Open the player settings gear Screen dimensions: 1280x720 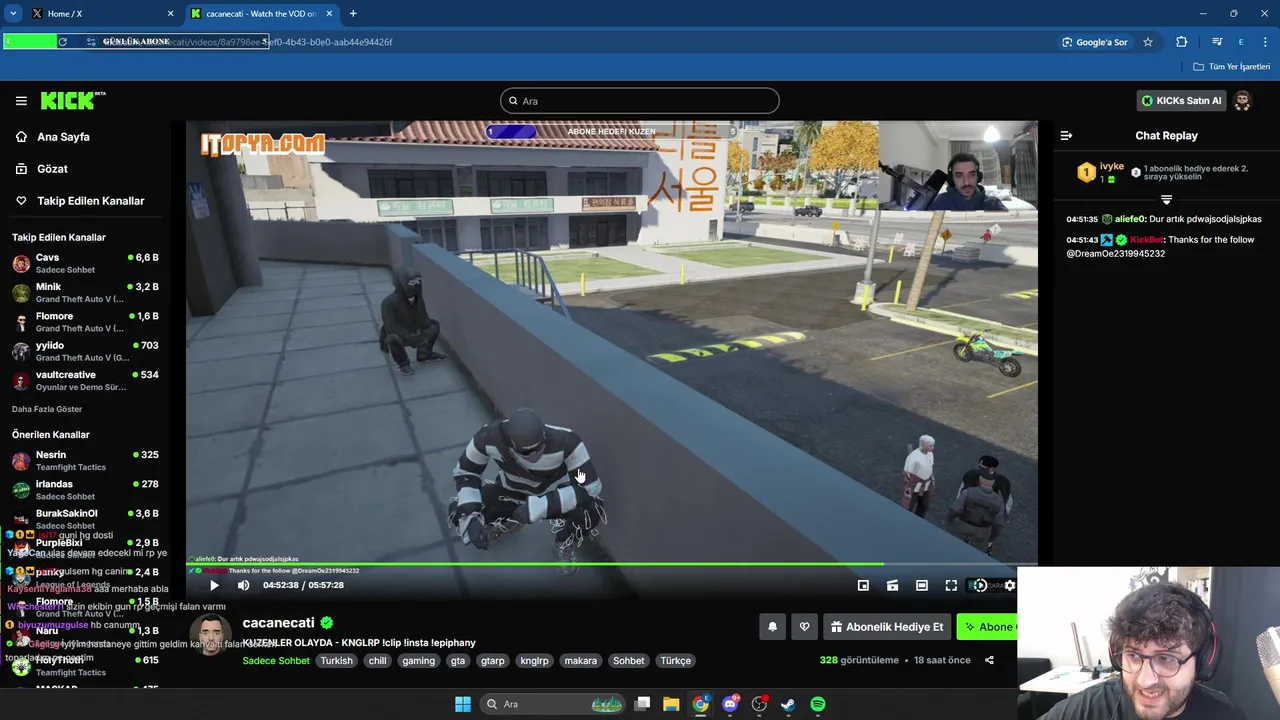(x=1009, y=585)
